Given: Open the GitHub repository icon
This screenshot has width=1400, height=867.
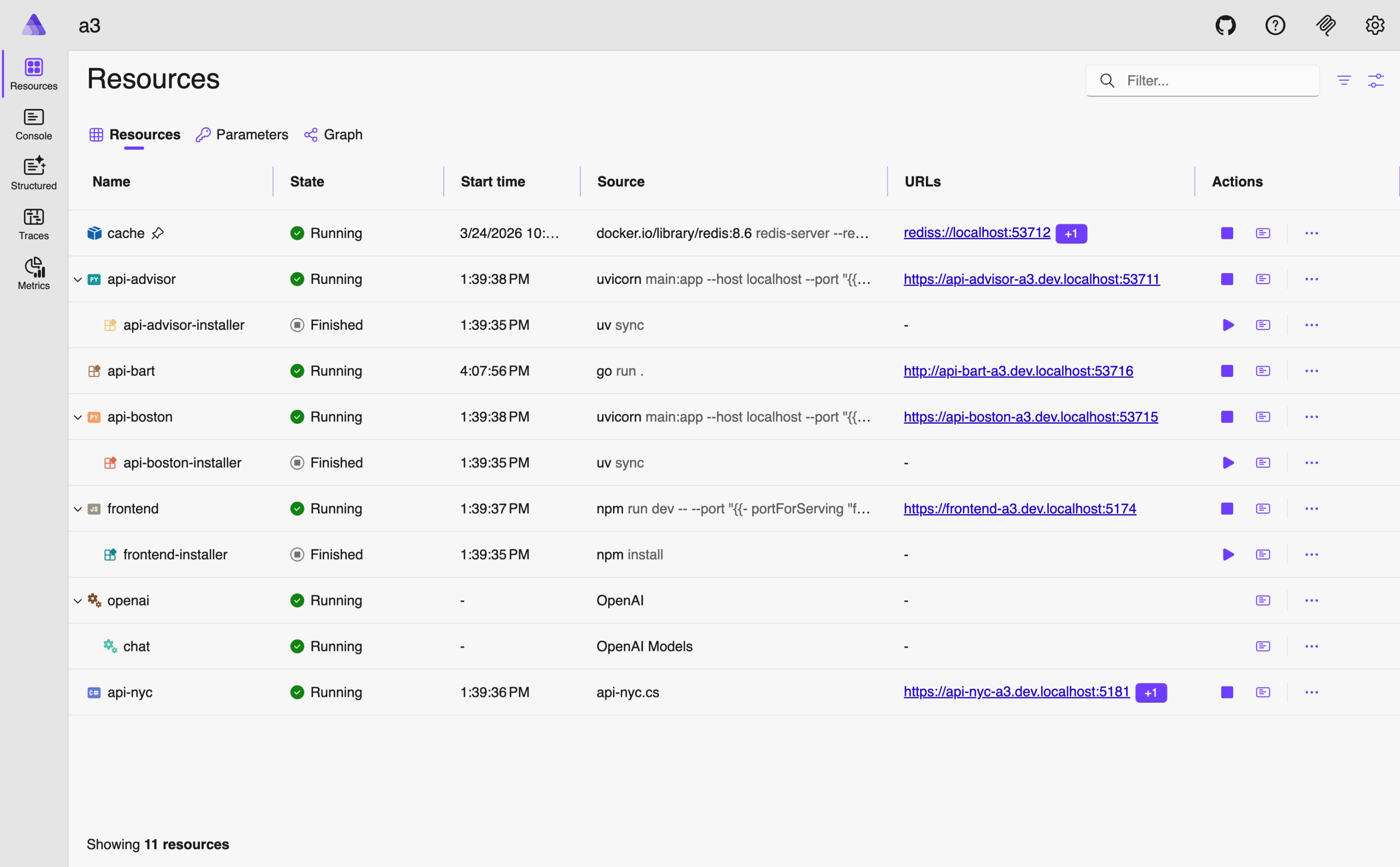Looking at the screenshot, I should click(x=1225, y=25).
